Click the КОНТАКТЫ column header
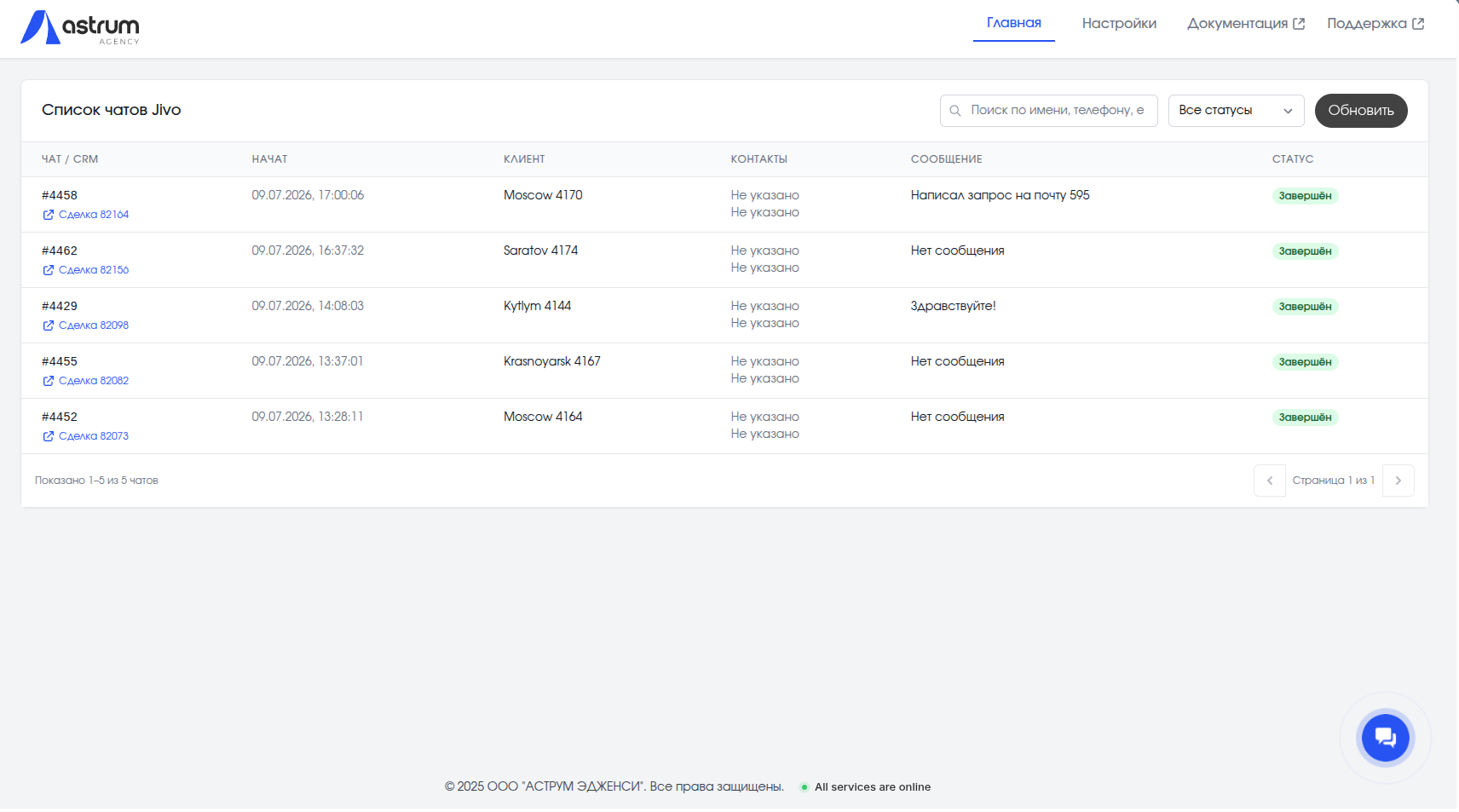The width and height of the screenshot is (1459, 812). [x=758, y=159]
